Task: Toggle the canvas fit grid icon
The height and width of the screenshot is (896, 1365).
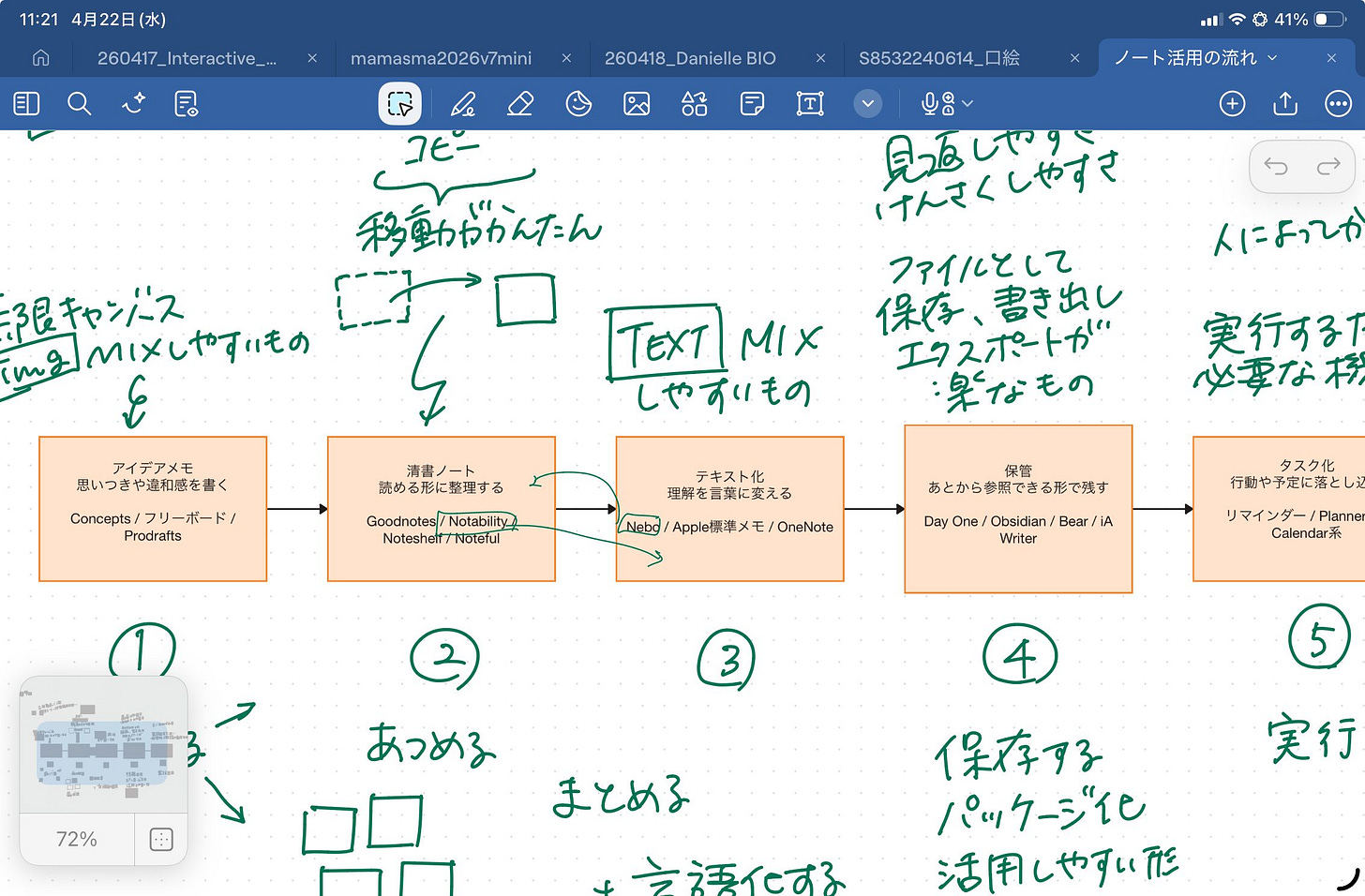Action: tap(161, 839)
